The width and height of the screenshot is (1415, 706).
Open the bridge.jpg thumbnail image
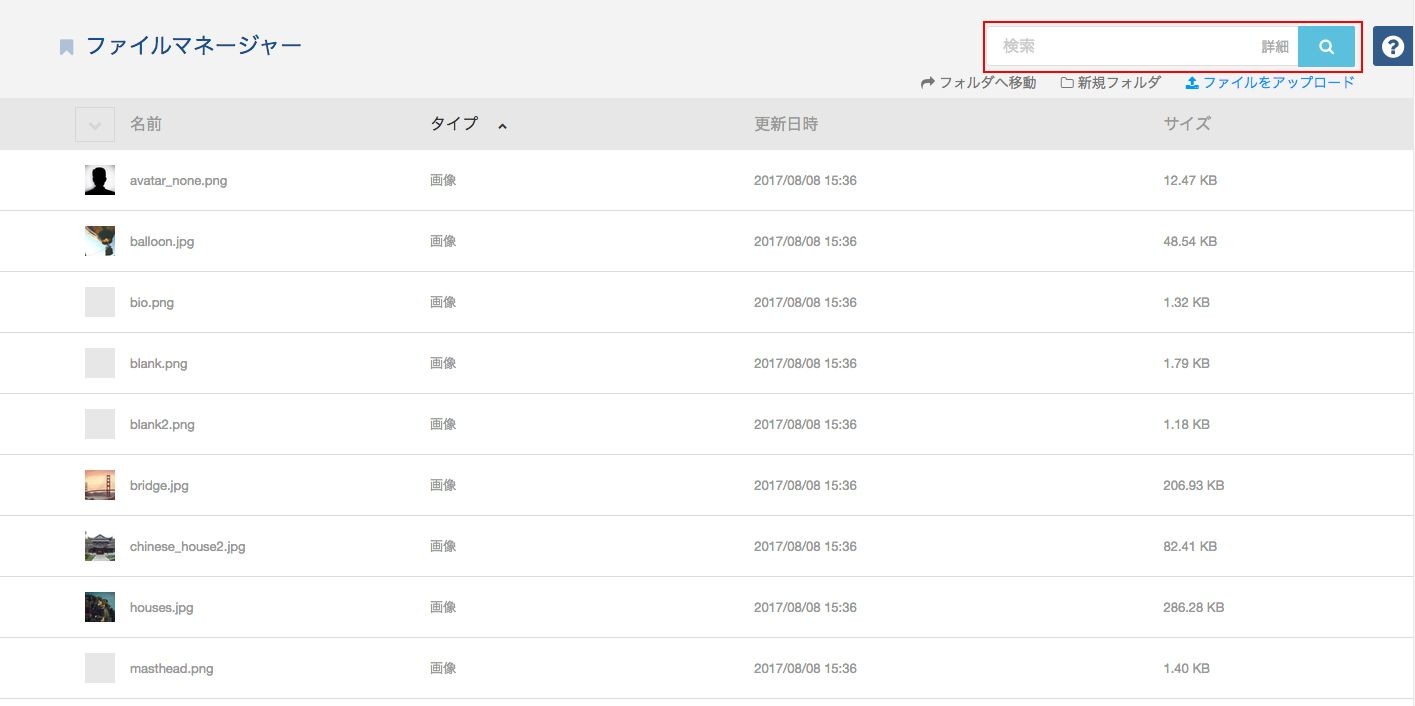pyautogui.click(x=100, y=485)
